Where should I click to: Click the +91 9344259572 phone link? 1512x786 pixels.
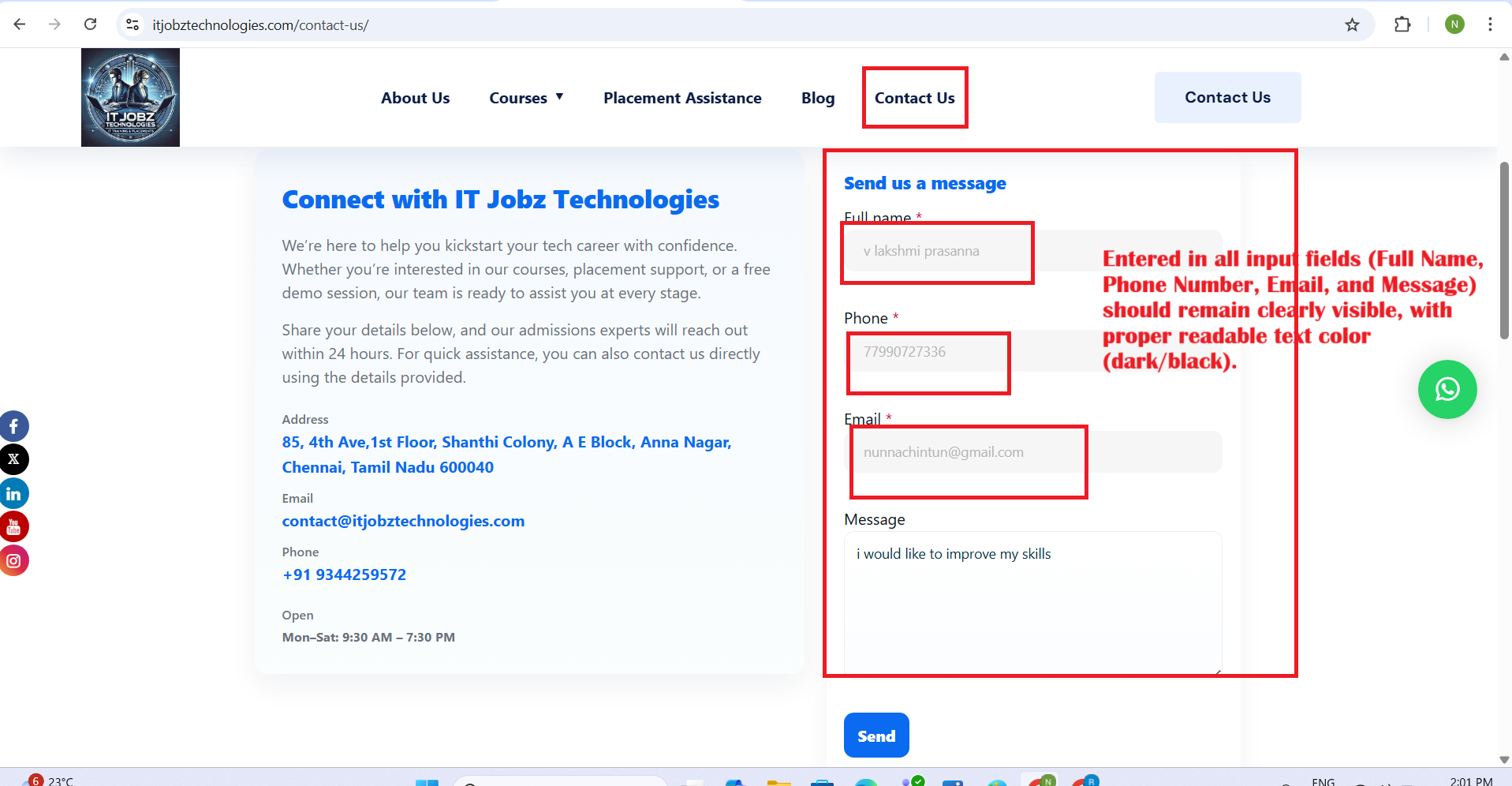pos(344,575)
